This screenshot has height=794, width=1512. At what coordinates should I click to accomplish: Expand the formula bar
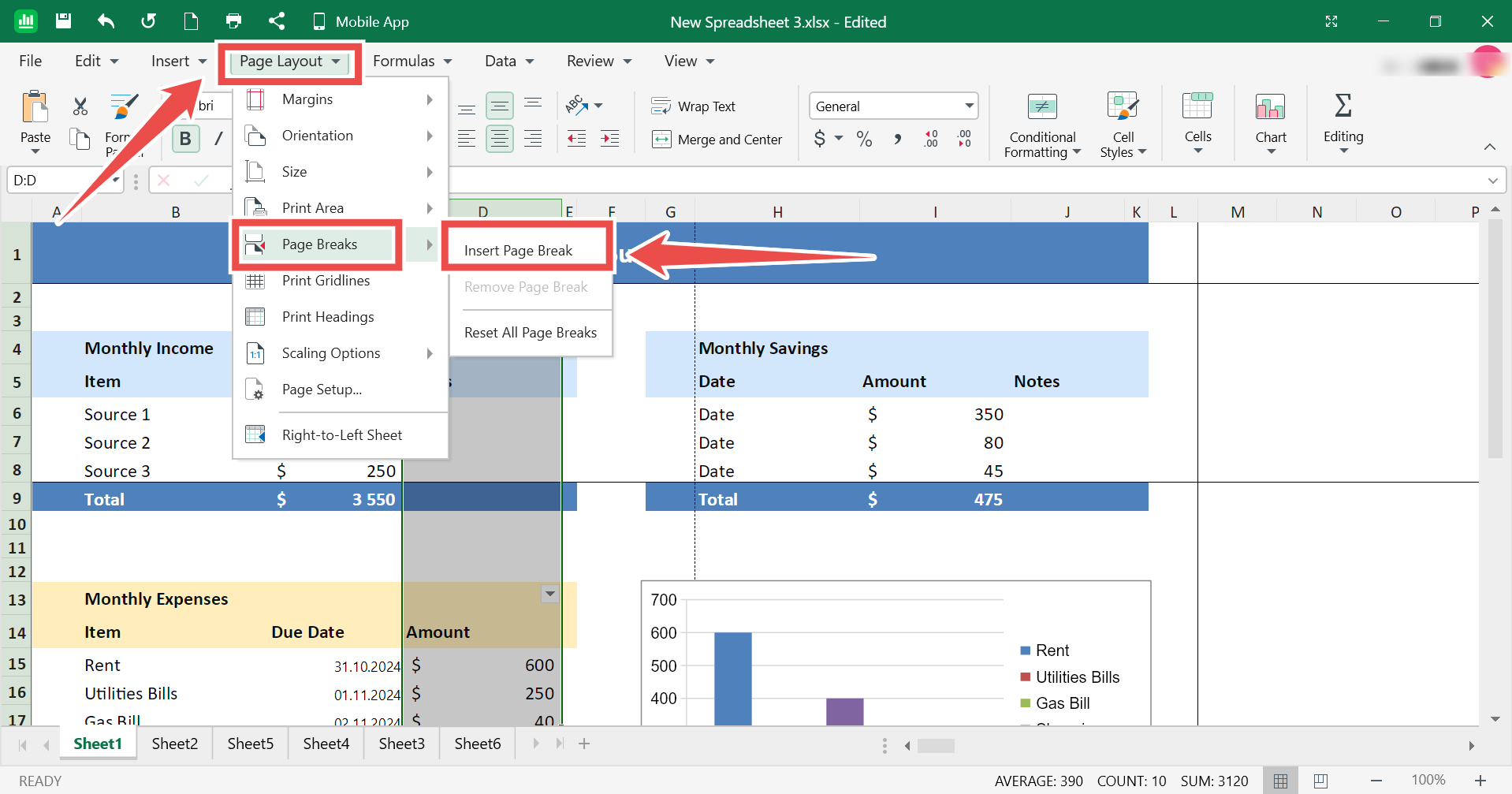tap(1492, 181)
